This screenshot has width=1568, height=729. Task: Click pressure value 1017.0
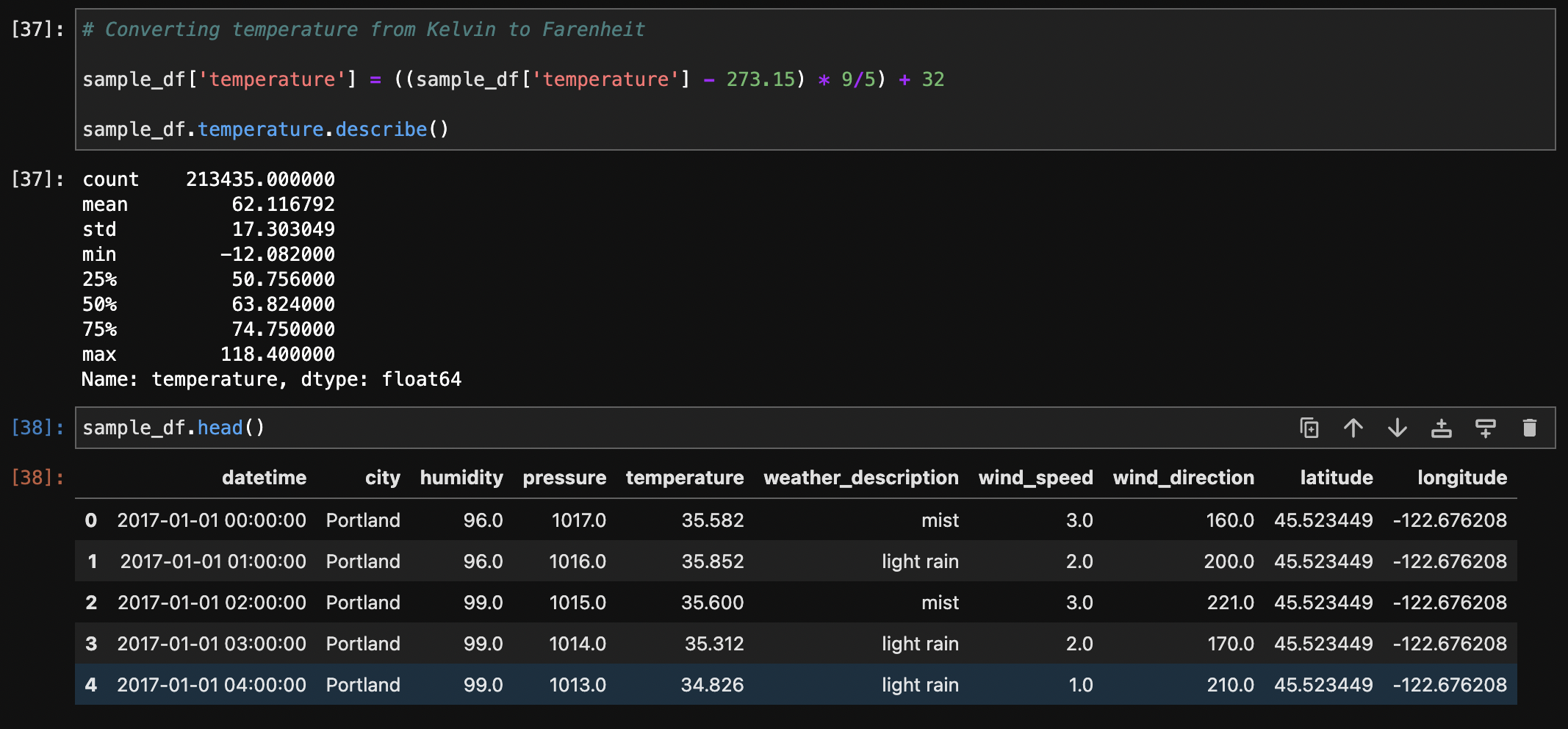[x=579, y=520]
